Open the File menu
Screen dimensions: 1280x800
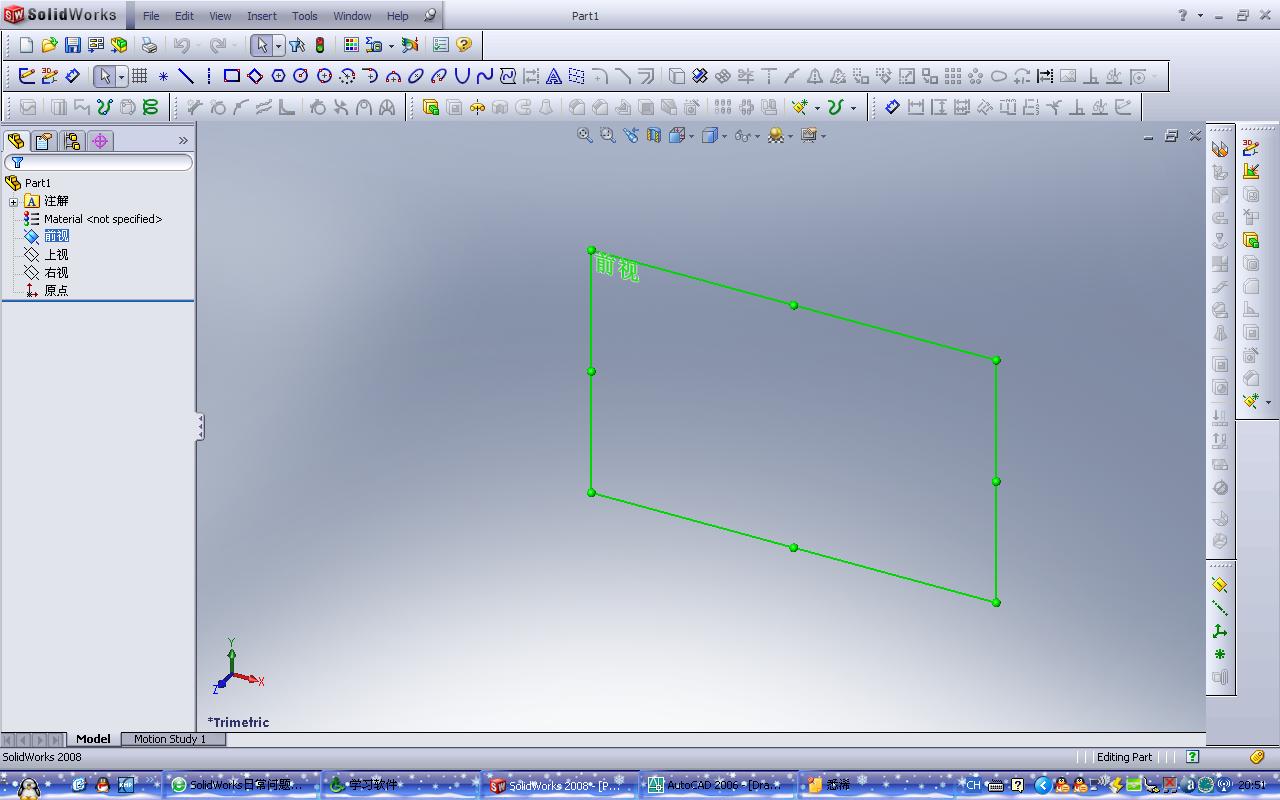coord(151,16)
